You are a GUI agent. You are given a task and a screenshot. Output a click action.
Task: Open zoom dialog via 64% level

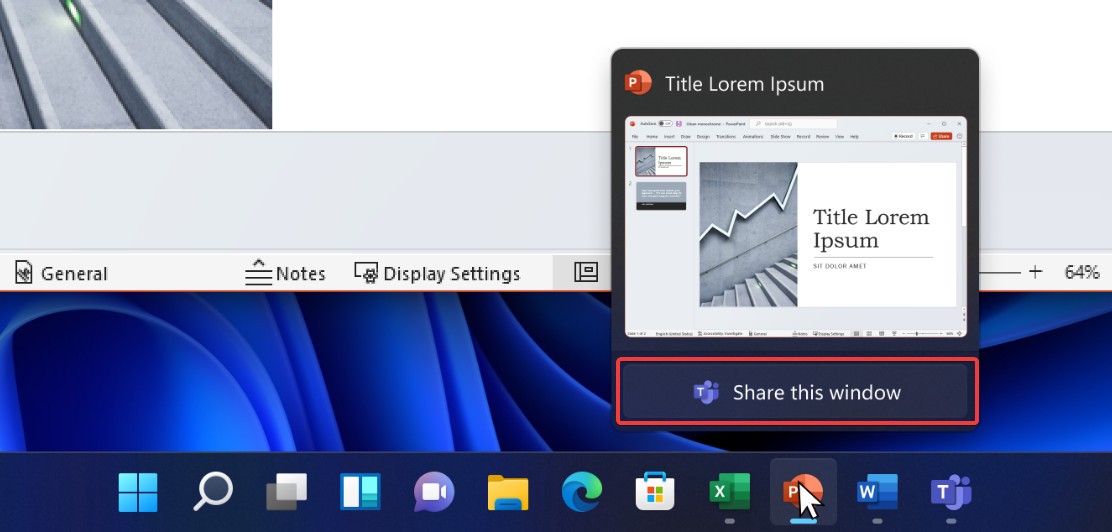[x=1082, y=272]
